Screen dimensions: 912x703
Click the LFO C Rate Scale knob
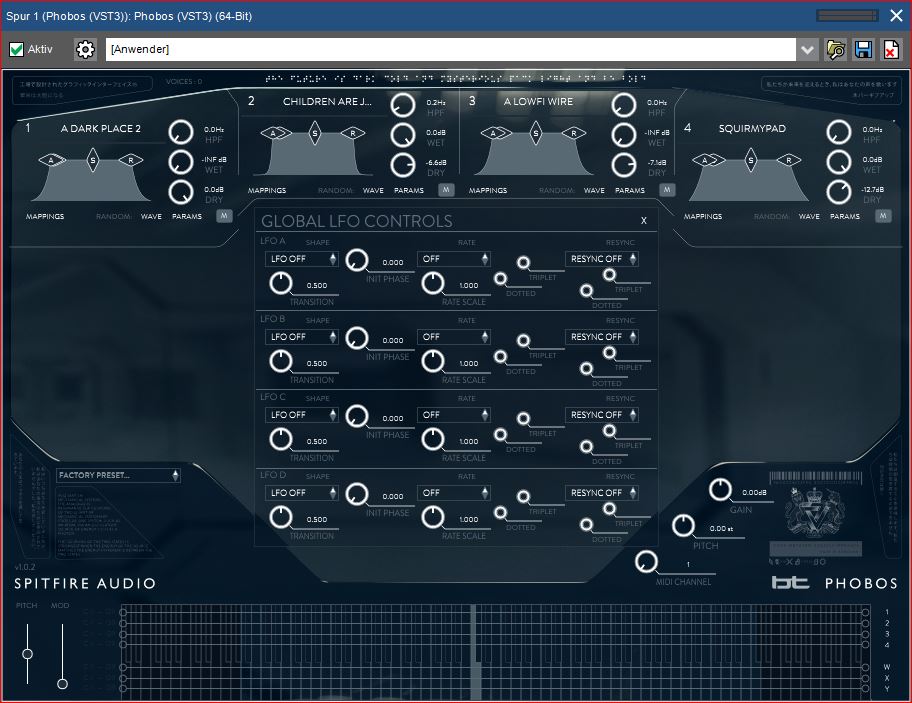click(433, 440)
